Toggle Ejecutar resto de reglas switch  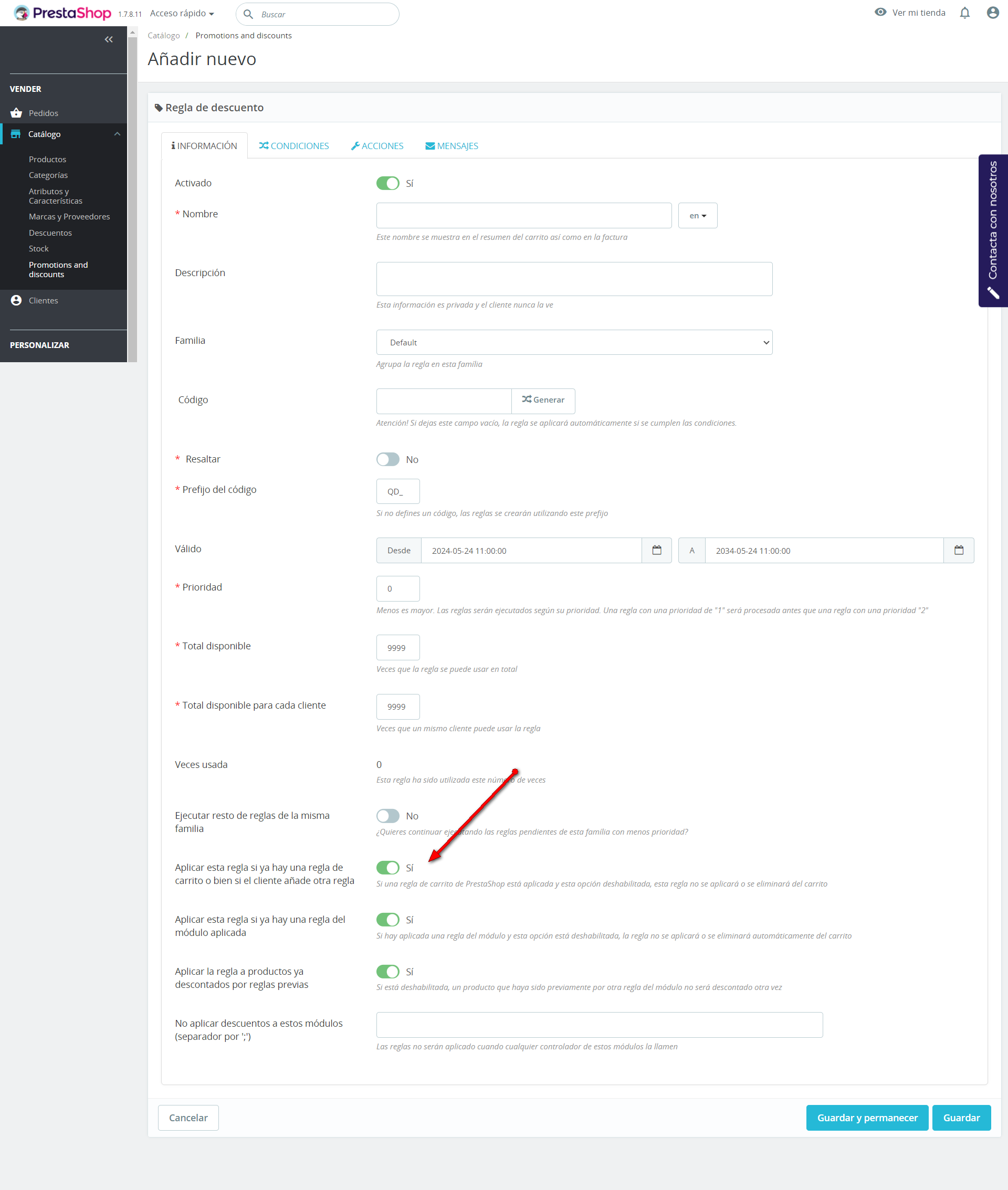click(x=387, y=816)
